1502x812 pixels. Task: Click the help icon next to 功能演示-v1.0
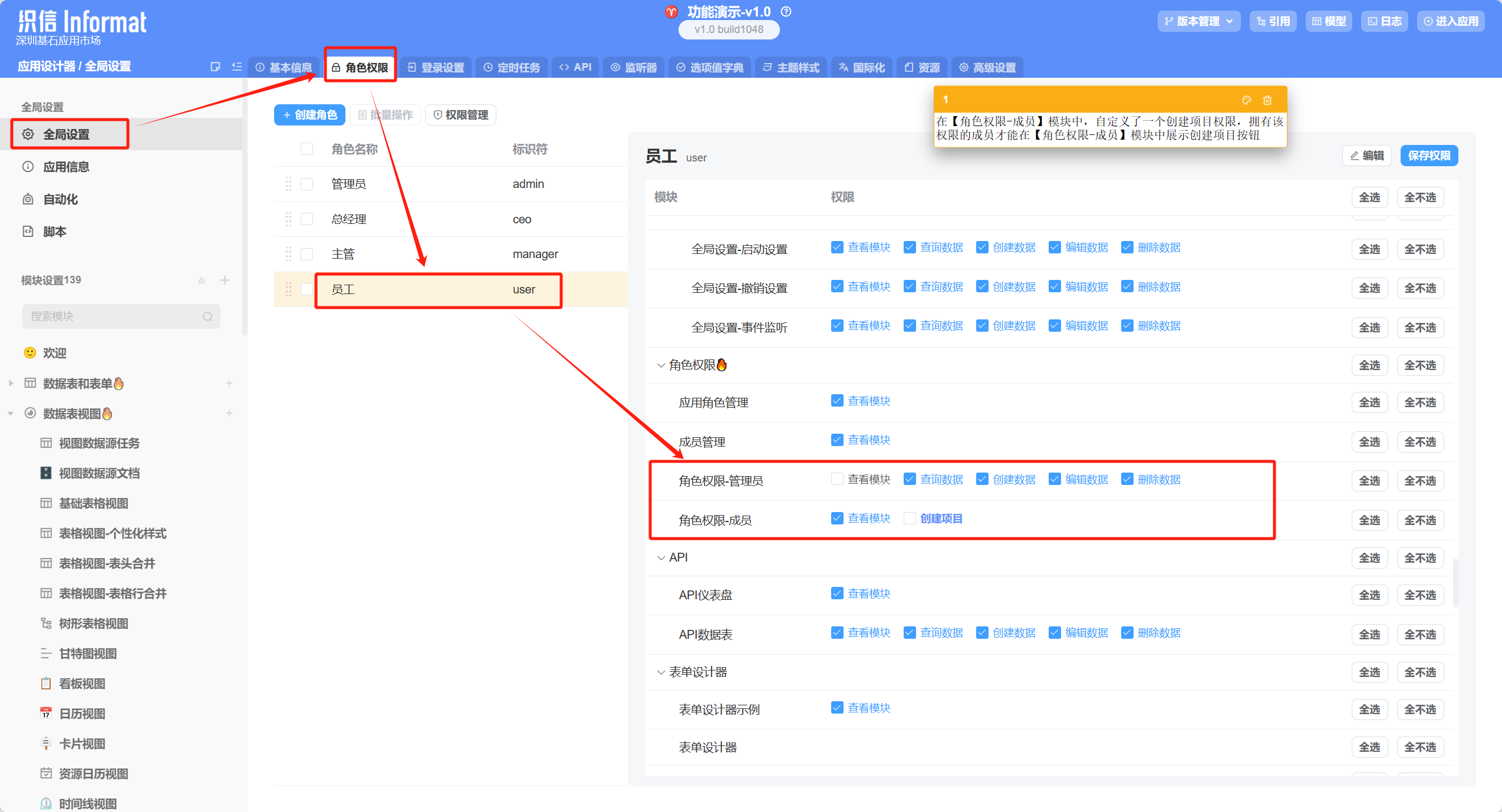(786, 12)
